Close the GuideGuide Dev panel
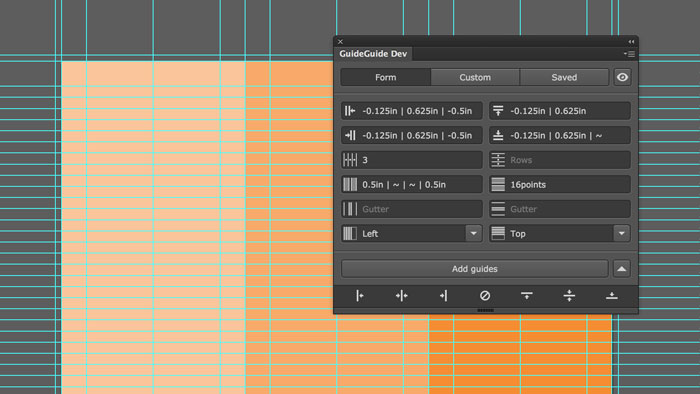 (340, 41)
